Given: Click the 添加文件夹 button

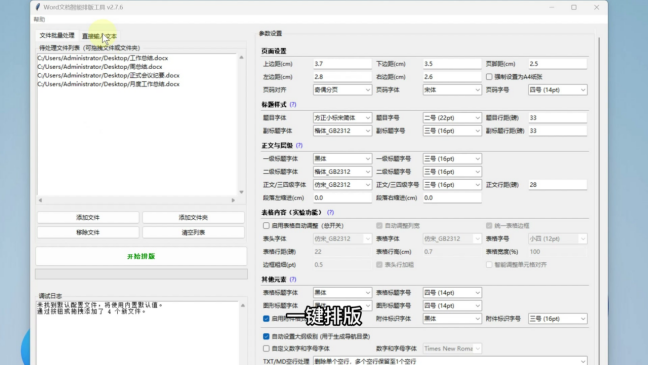Looking at the screenshot, I should coord(193,217).
